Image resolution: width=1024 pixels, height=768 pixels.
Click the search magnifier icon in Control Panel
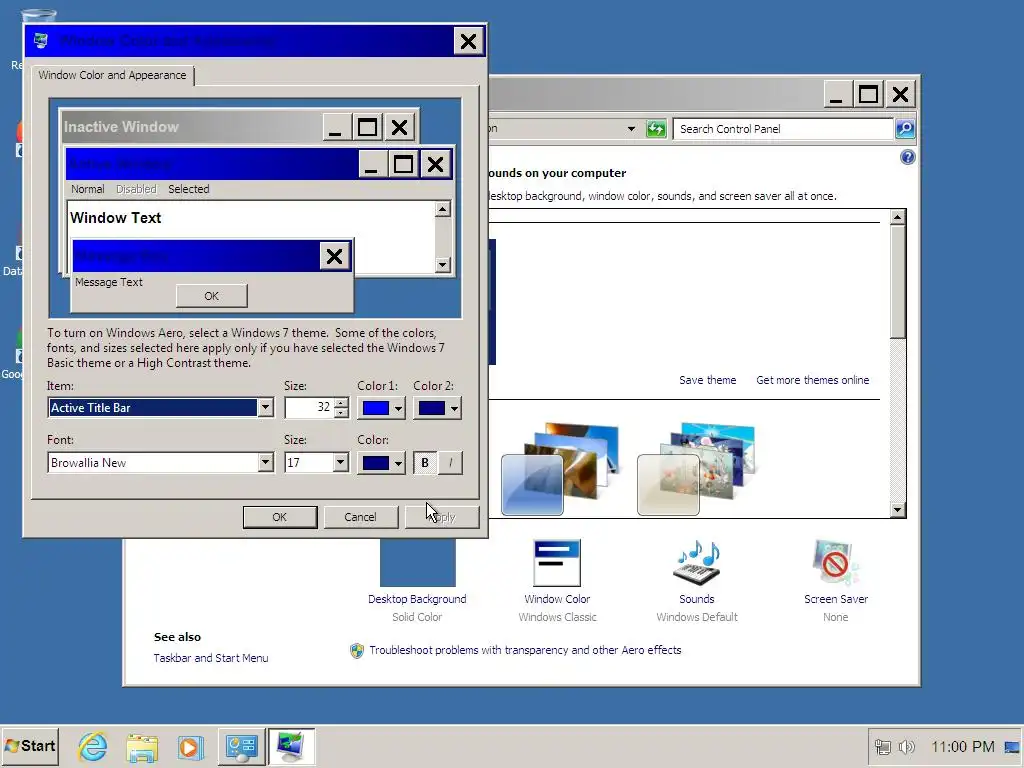pos(905,129)
